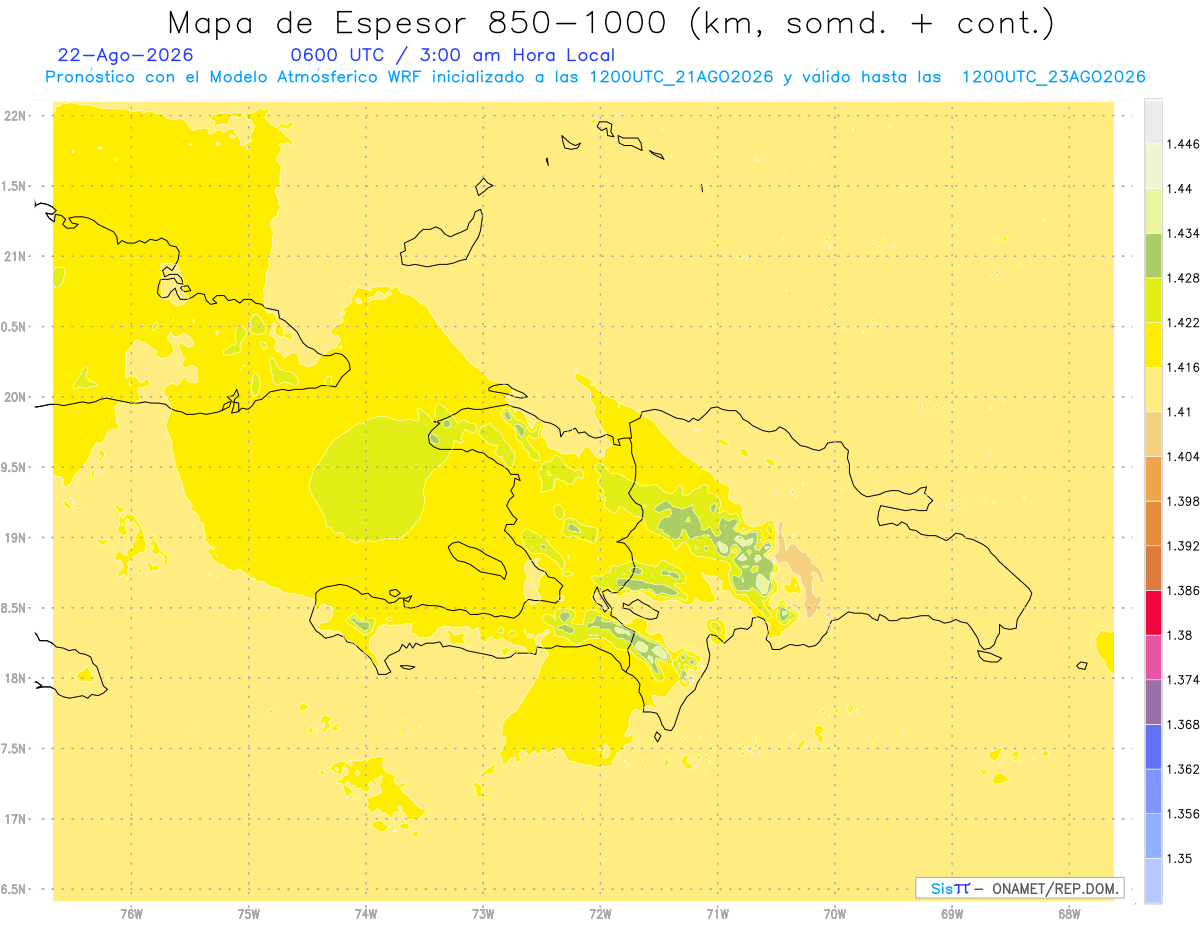Click the legend value 1.416
Viewport: 1200px width, 927px height.
1184,367
